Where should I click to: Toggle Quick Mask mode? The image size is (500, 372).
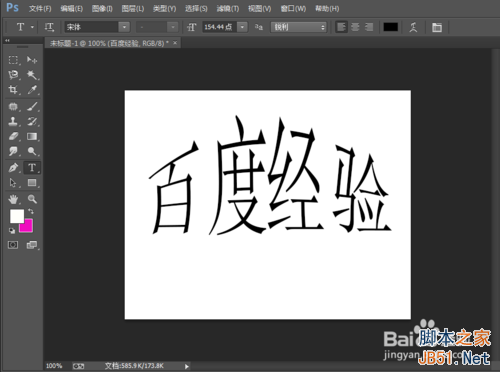13,245
